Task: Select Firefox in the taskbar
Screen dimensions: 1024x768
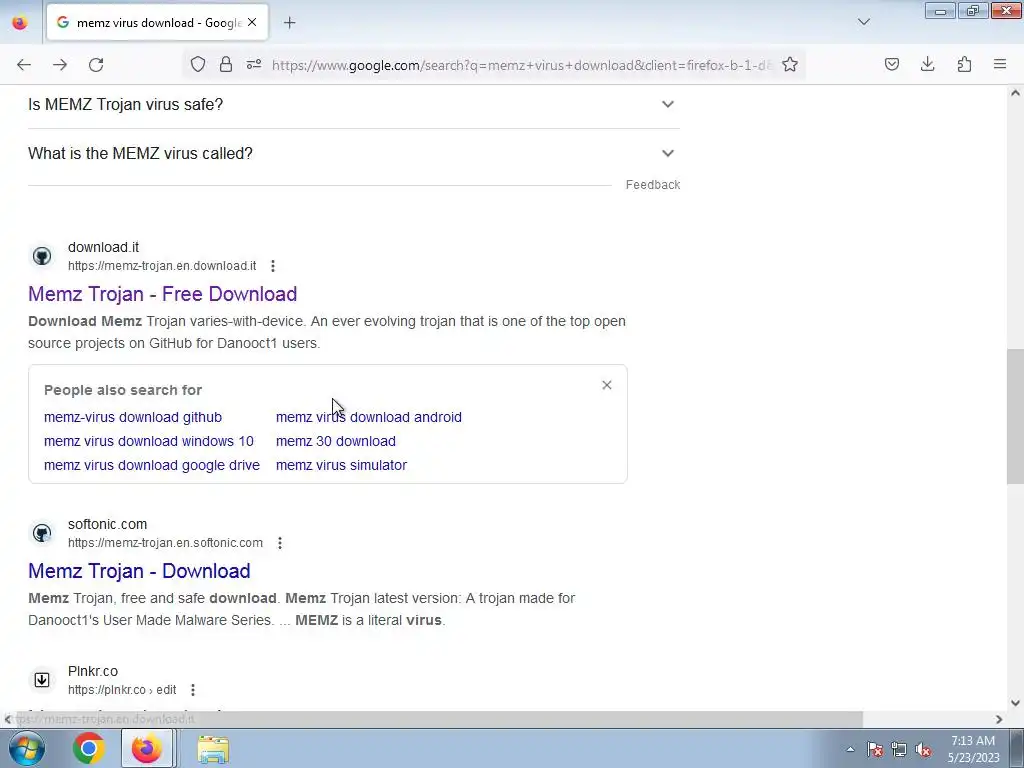Action: pos(148,748)
